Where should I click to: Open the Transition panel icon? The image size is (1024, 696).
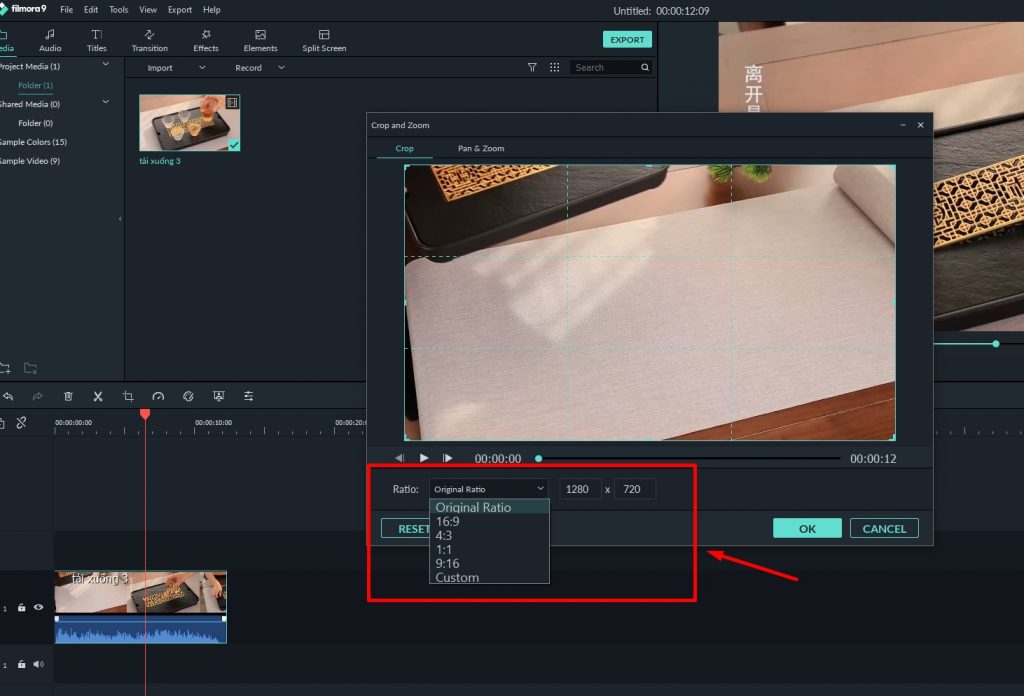coord(149,39)
